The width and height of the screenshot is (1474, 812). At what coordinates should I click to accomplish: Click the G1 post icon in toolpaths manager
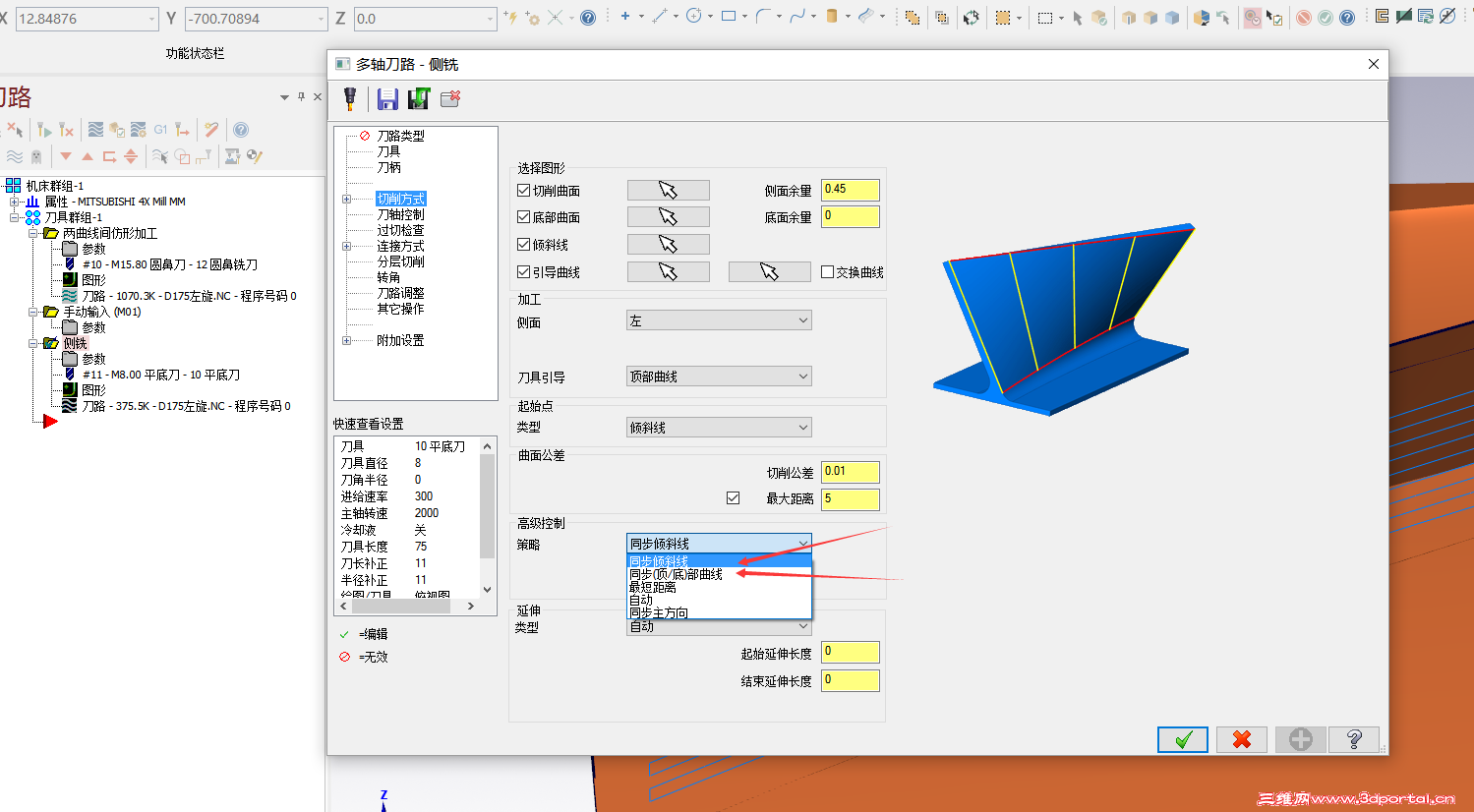160,130
